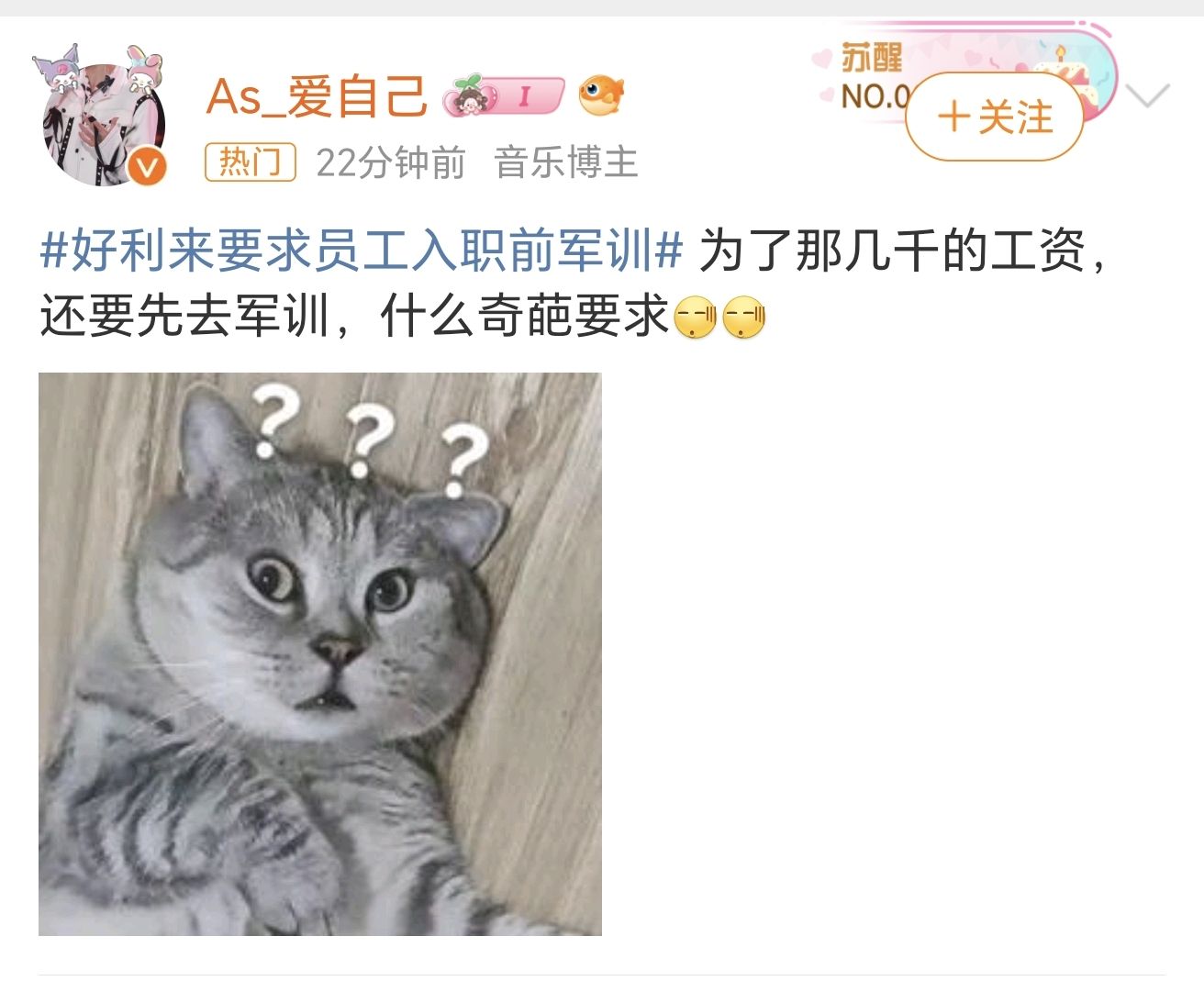Image resolution: width=1204 pixels, height=981 pixels.
Task: Click the 热门 hot tag
Action: [250, 162]
